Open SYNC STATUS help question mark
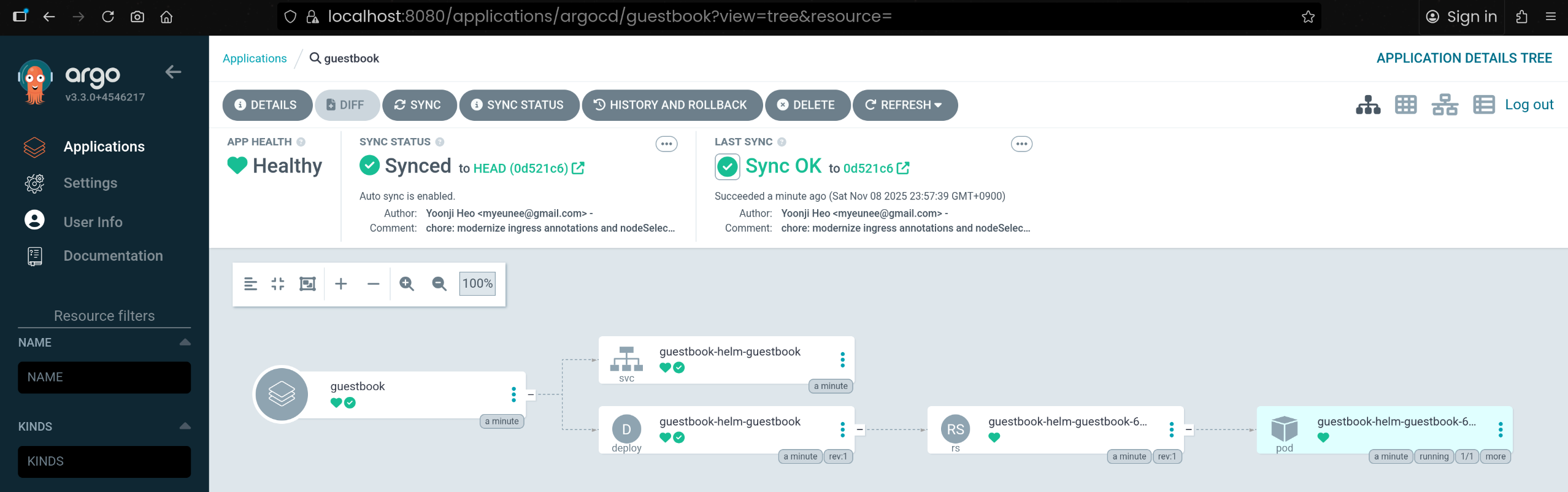Viewport: 1568px width, 492px height. 439,142
